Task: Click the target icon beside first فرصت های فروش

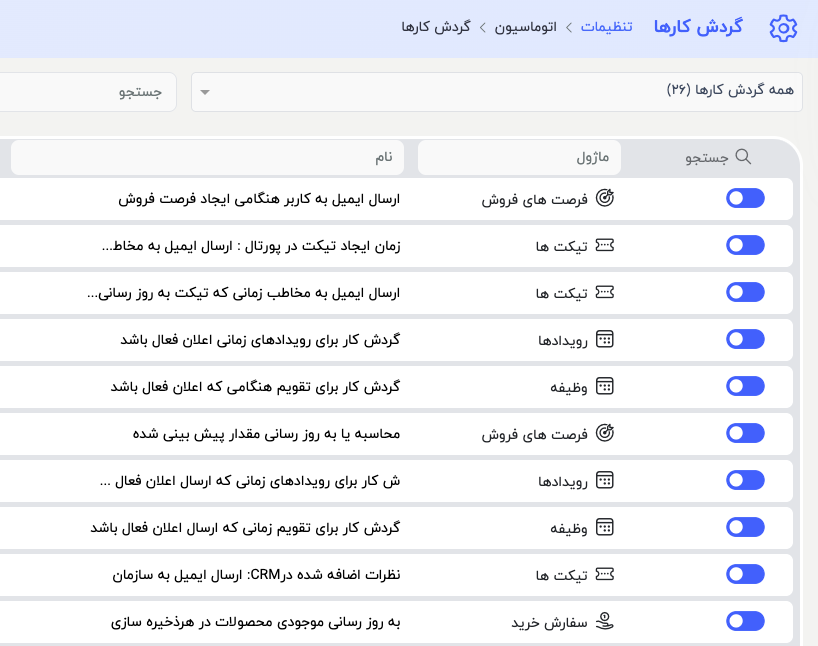Action: pyautogui.click(x=604, y=199)
